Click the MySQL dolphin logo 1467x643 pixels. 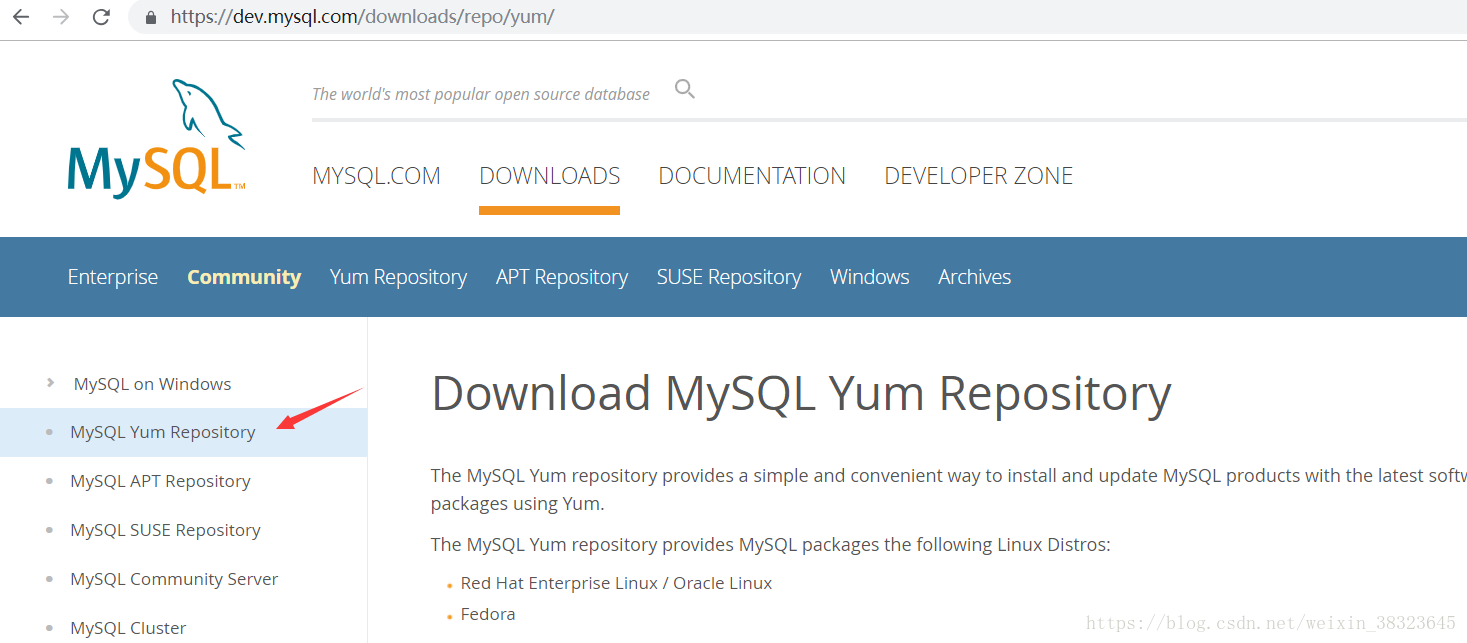tap(157, 138)
